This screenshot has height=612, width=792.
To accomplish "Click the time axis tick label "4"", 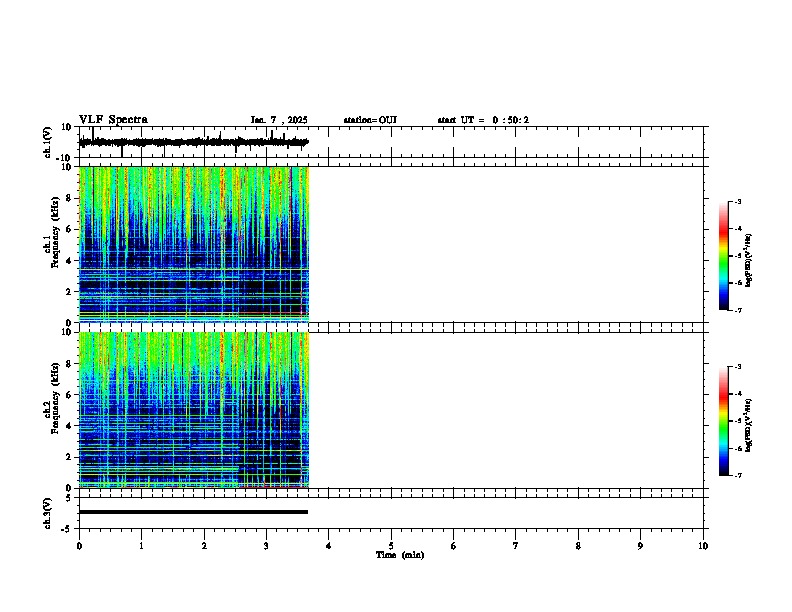I will coord(329,546).
